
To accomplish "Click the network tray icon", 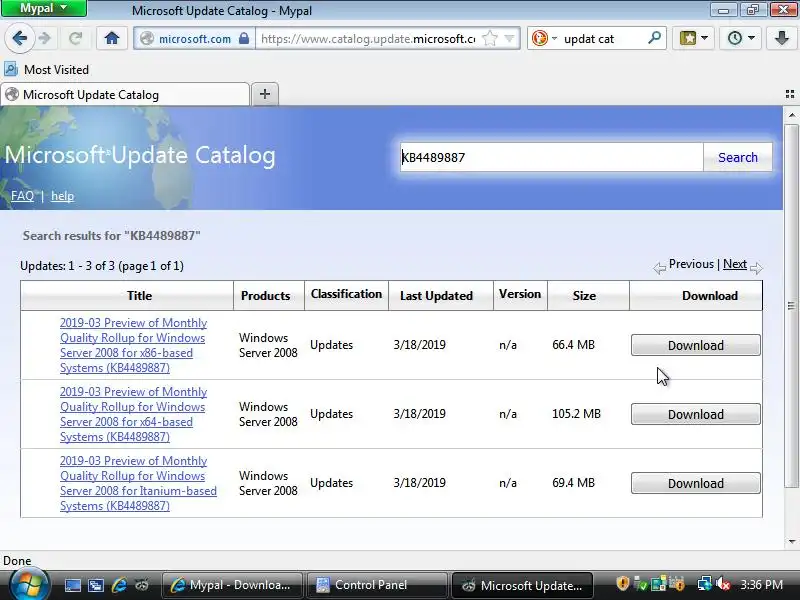I will click(705, 584).
